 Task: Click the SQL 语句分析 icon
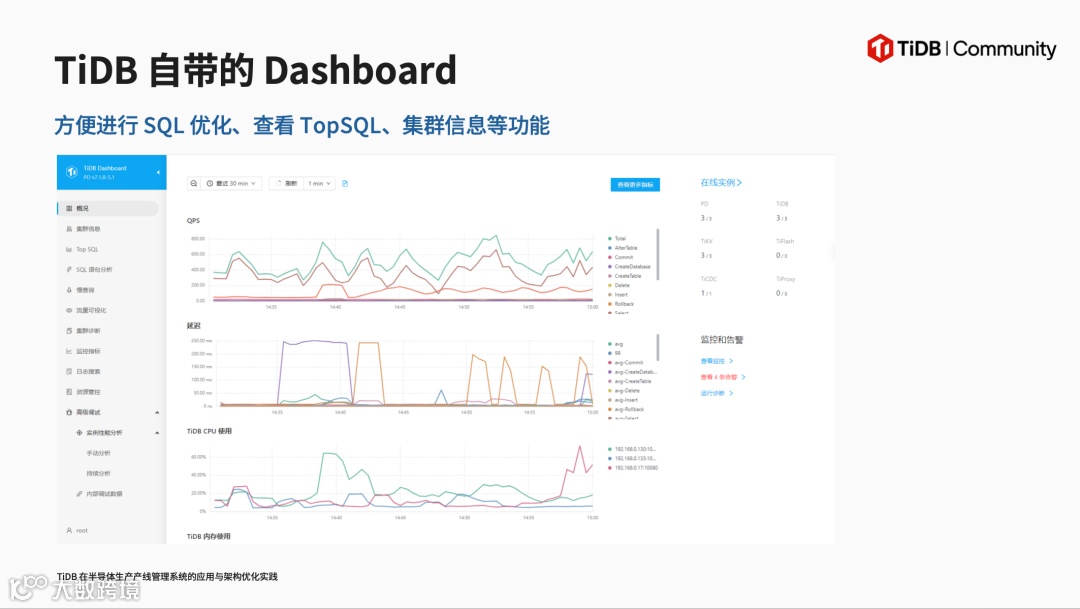69,269
